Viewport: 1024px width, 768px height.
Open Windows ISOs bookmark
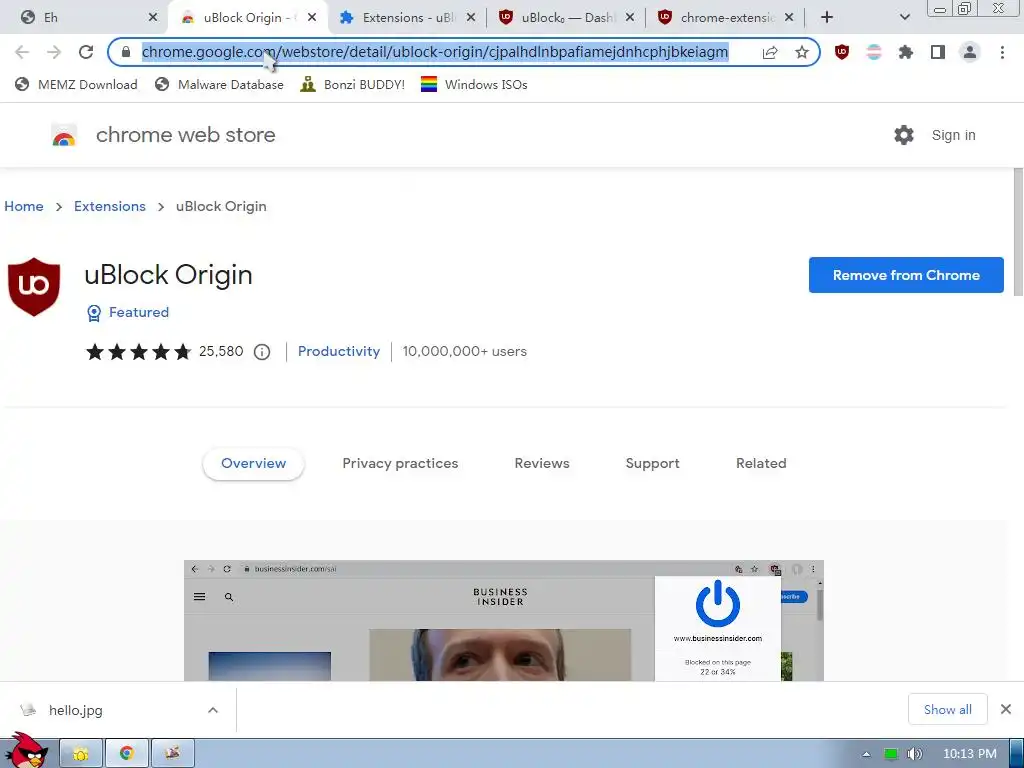coord(474,85)
